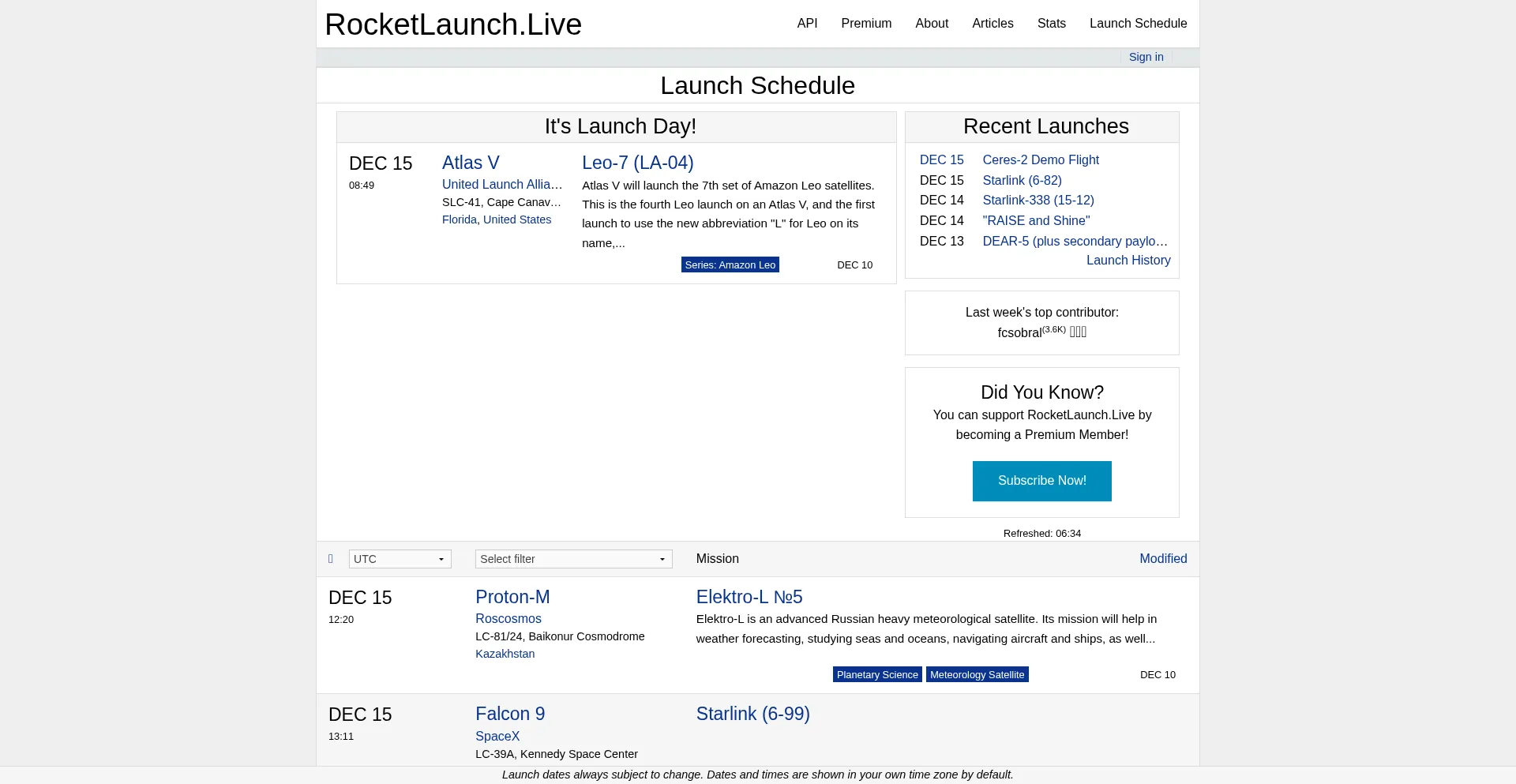Select the Planetary Science tag
This screenshot has height=784, width=1516.
click(876, 674)
